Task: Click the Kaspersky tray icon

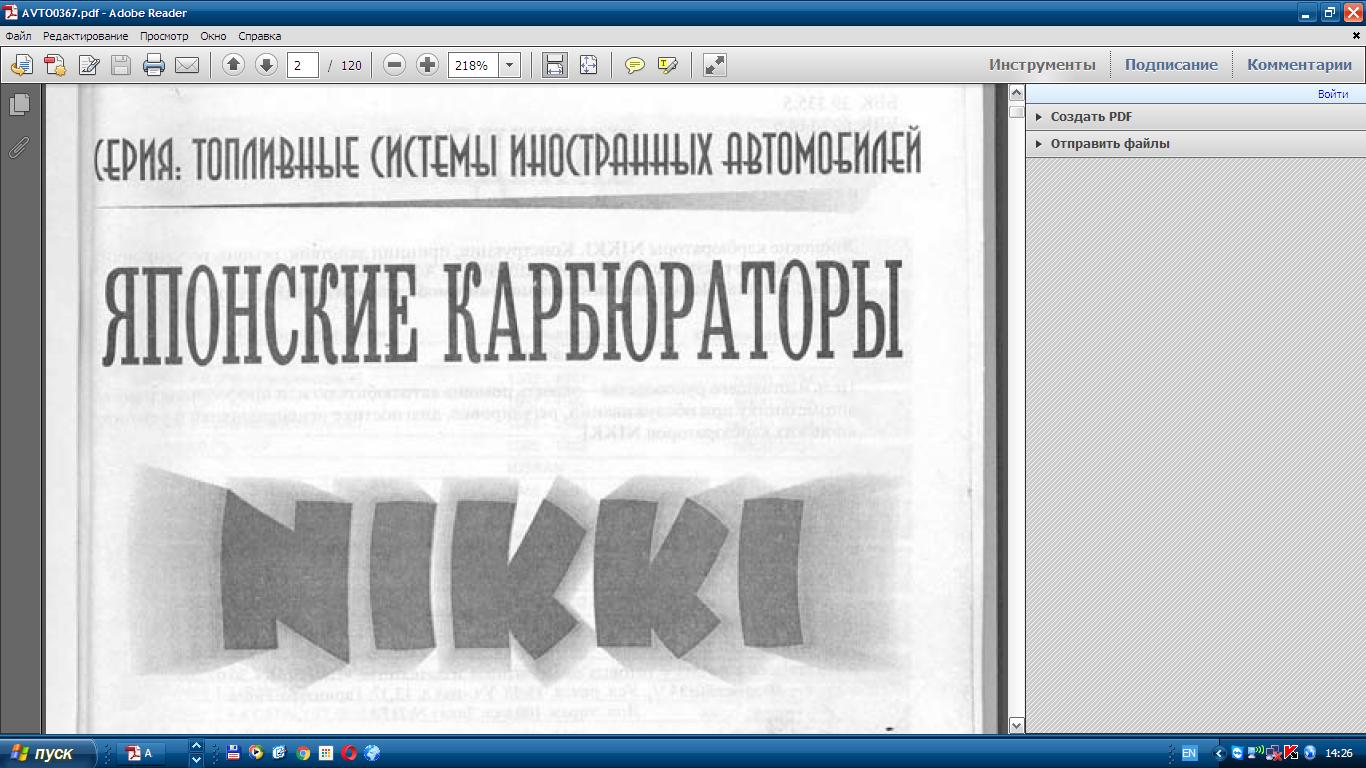Action: (1292, 753)
